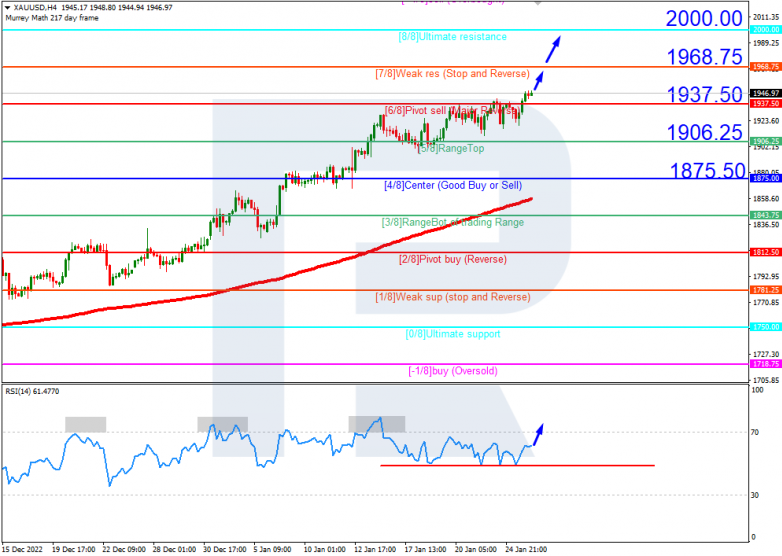Select the [3/8]RangeBot of trading Range label

tap(453, 222)
